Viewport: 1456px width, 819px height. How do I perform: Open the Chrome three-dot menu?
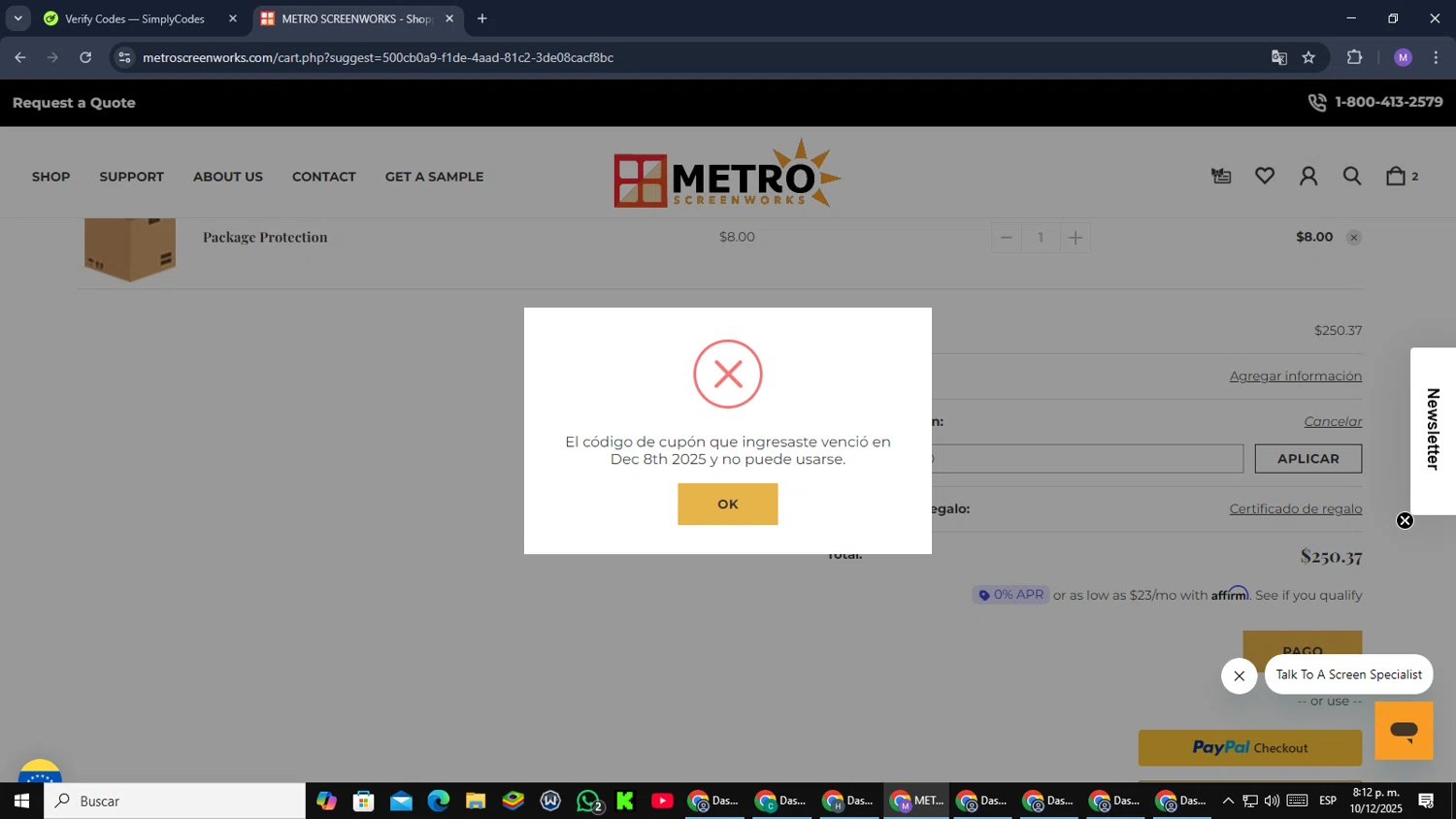pyautogui.click(x=1436, y=57)
